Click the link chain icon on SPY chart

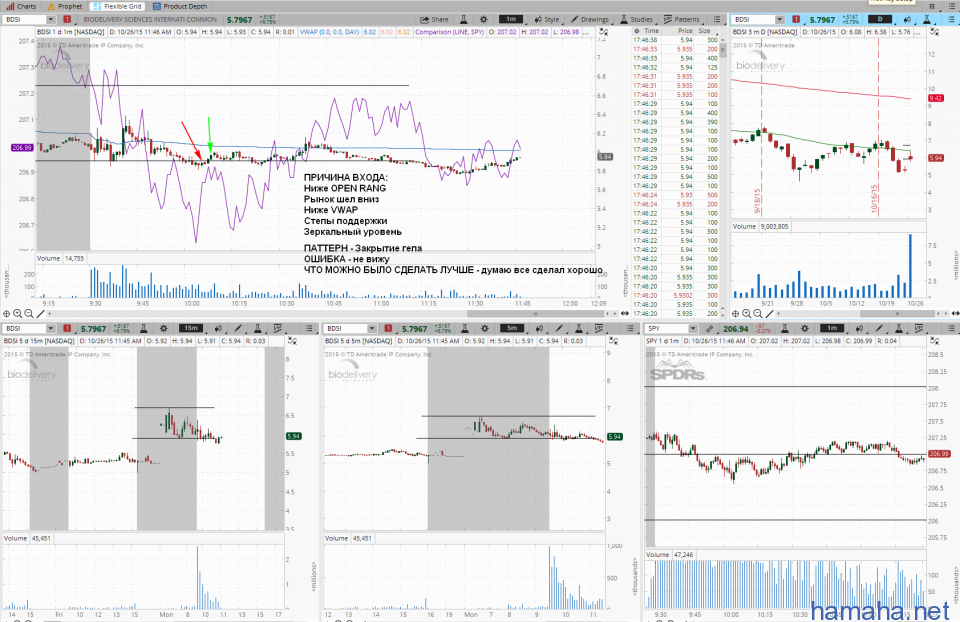coord(709,329)
